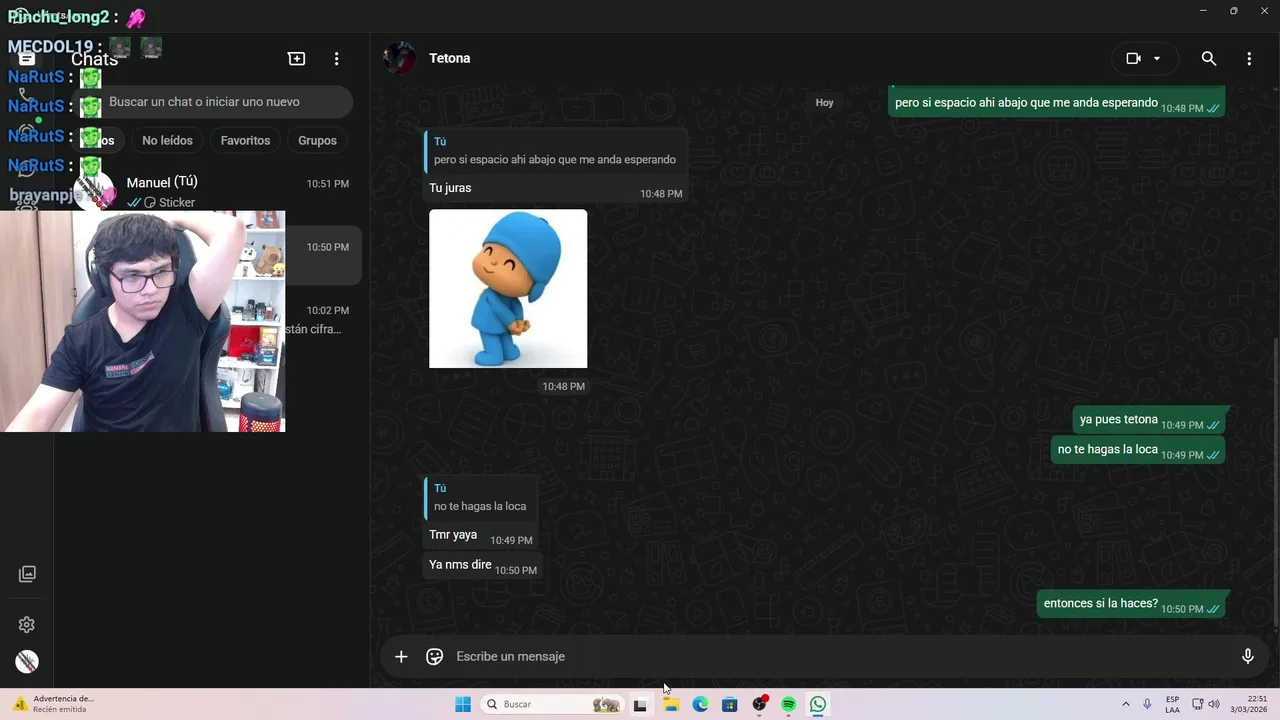Image resolution: width=1280 pixels, height=720 pixels.
Task: Open Microsoft Store from taskbar
Action: point(730,704)
